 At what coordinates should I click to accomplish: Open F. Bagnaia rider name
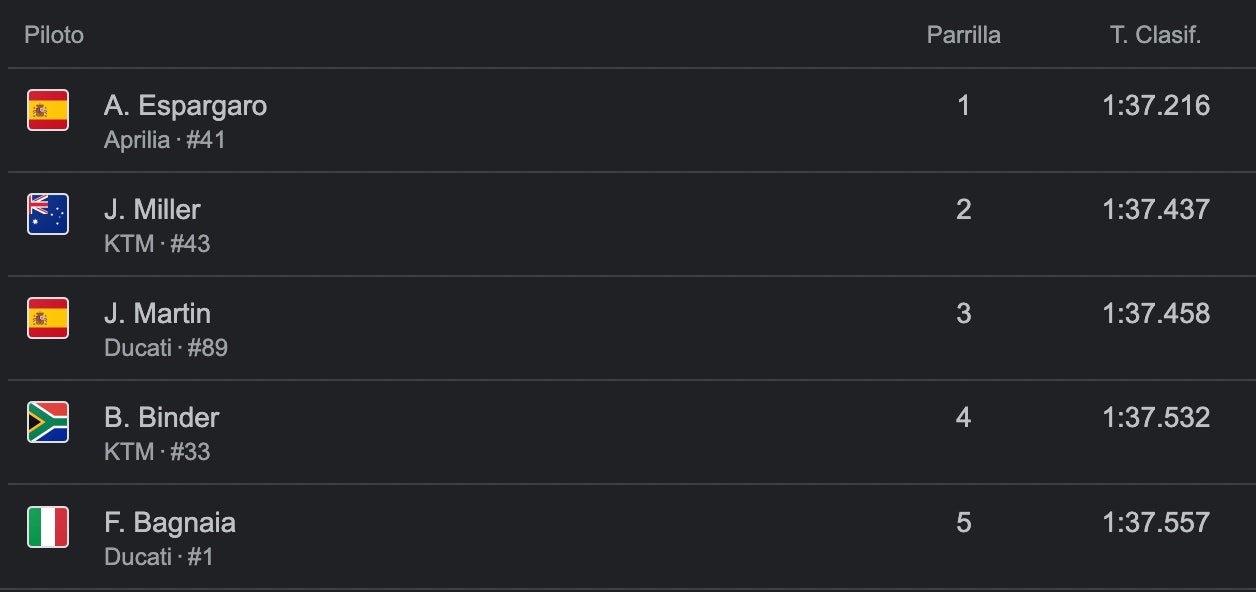click(x=170, y=523)
